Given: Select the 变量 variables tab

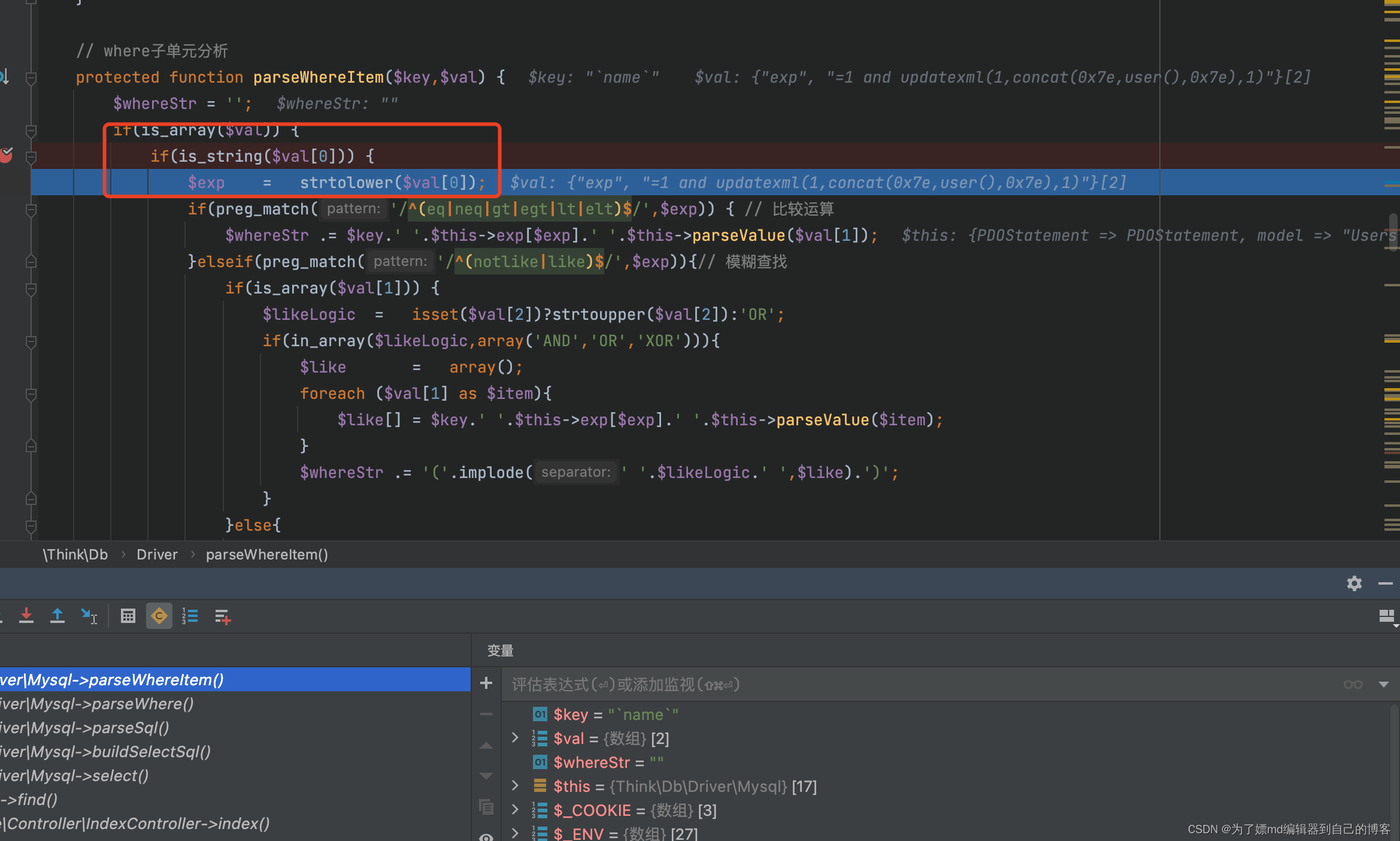Looking at the screenshot, I should (x=500, y=651).
